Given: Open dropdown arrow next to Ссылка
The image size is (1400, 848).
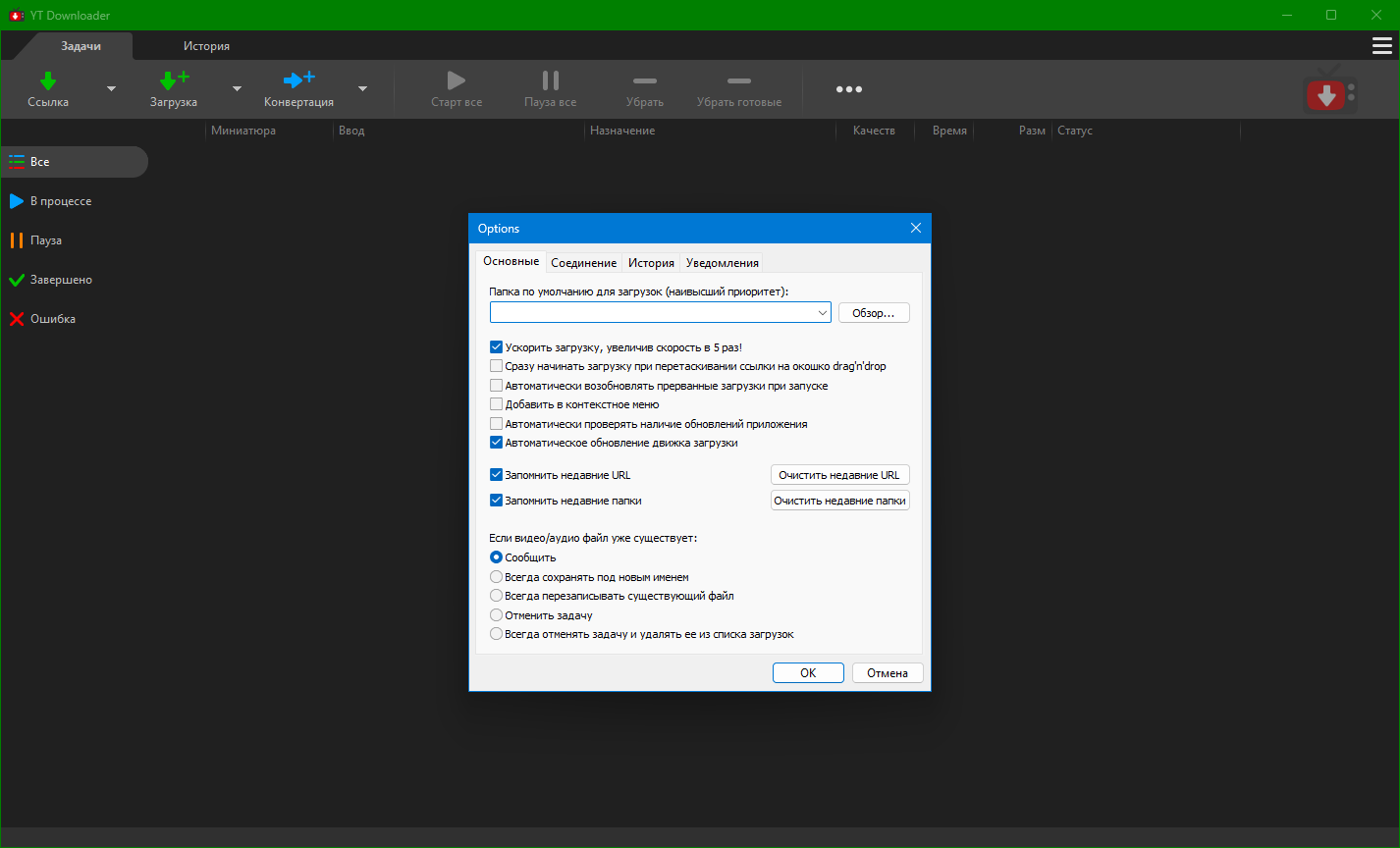Looking at the screenshot, I should tap(111, 88).
